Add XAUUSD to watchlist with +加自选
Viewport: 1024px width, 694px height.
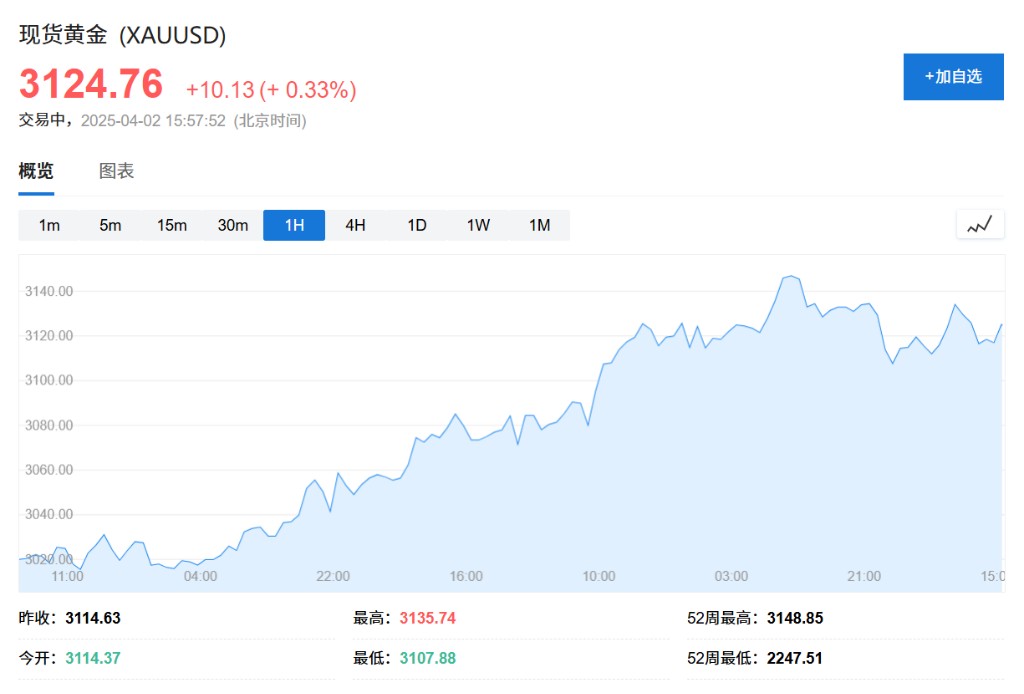click(953, 76)
